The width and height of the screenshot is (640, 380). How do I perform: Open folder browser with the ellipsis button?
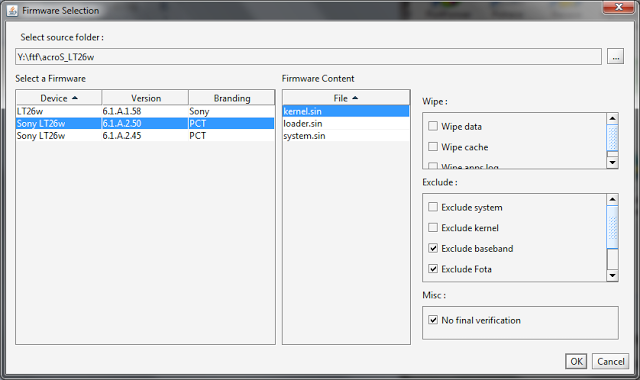click(615, 56)
